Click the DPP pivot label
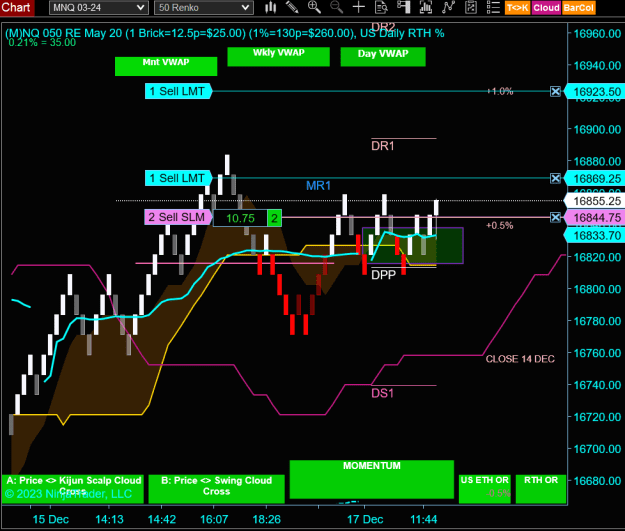The image size is (625, 531). [383, 275]
